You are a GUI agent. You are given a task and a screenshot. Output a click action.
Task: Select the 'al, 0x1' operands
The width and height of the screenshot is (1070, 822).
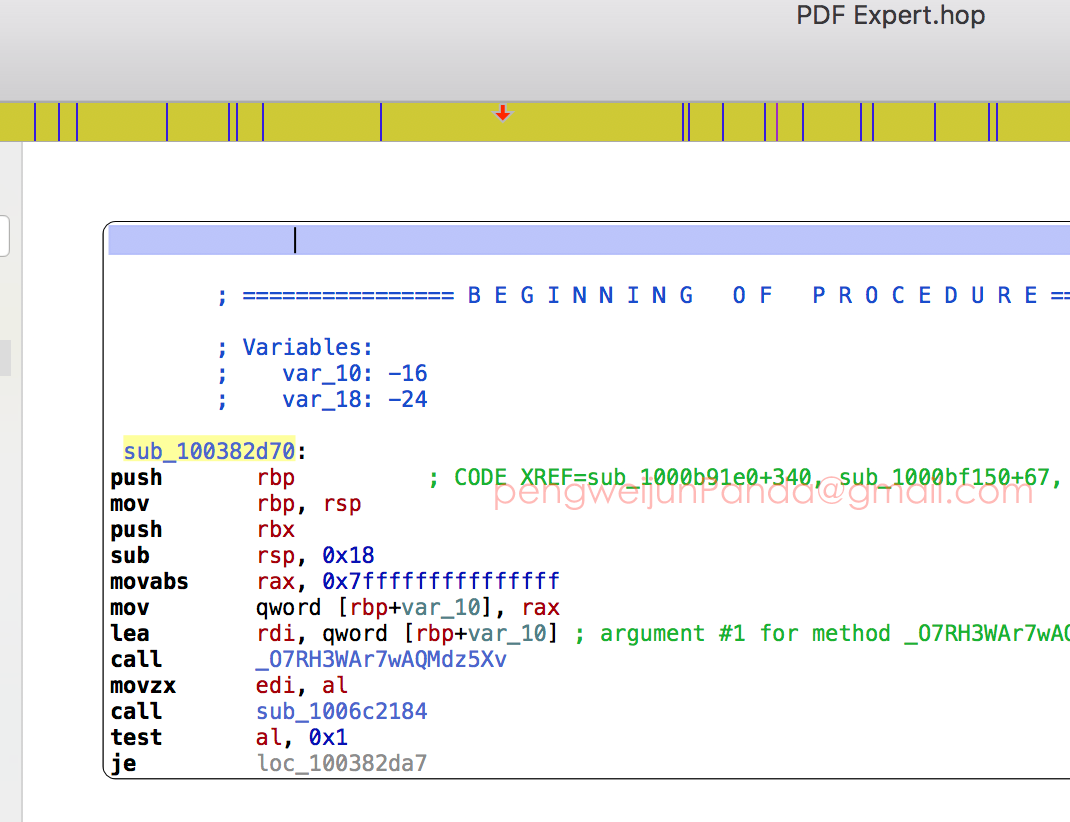(x=302, y=737)
